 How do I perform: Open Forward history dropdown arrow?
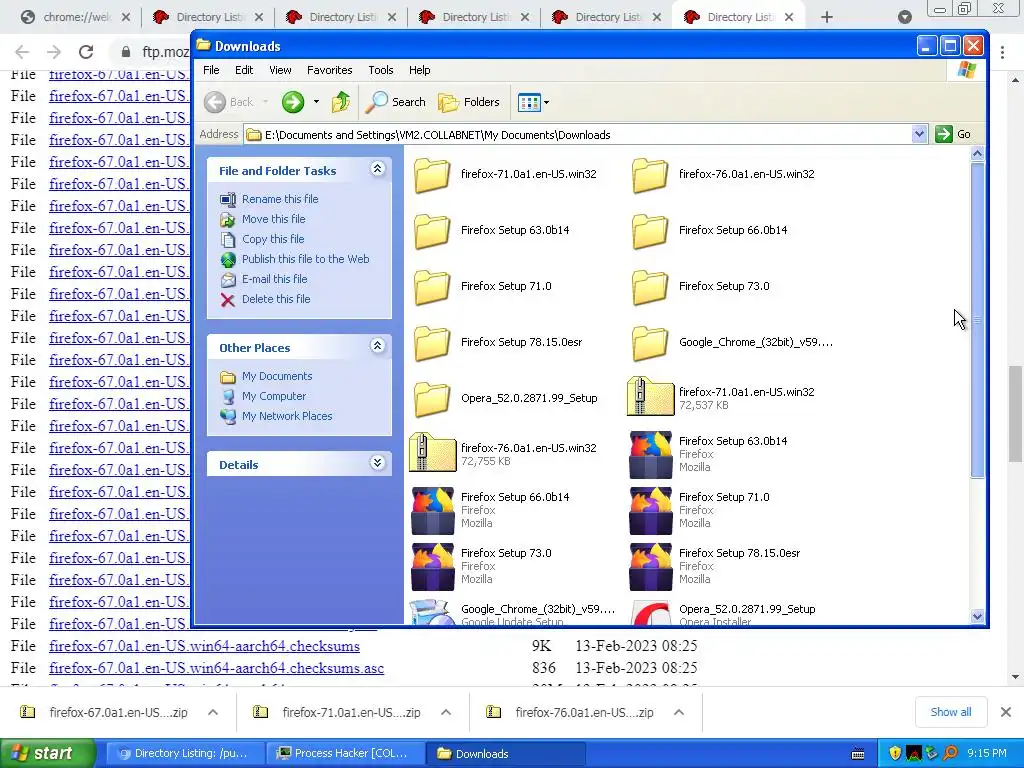[x=316, y=102]
